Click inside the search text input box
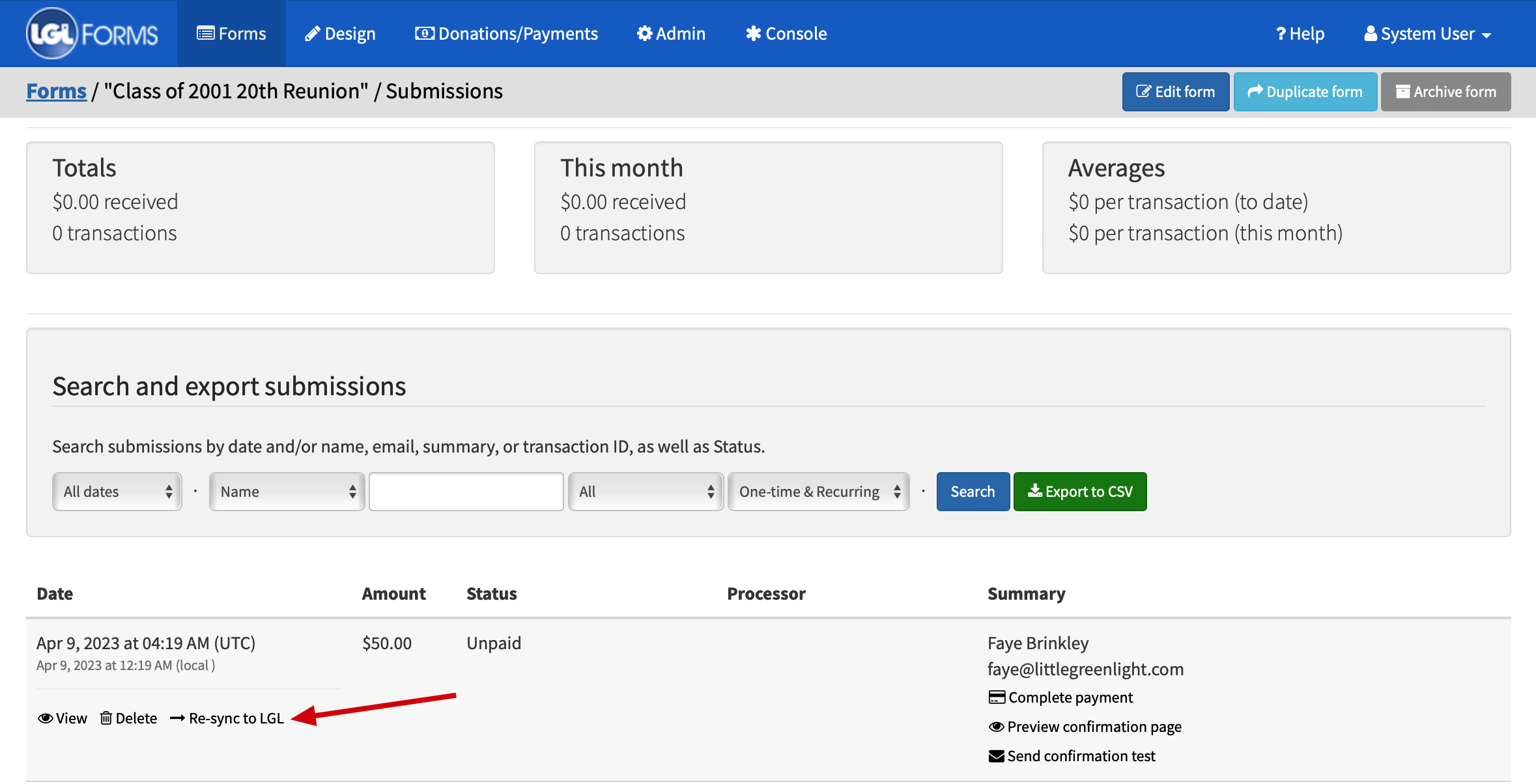 (465, 491)
